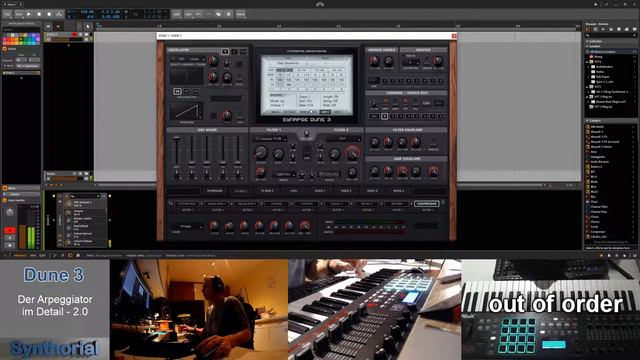Collapse the Location section in browser
The height and width of the screenshot is (360, 640).
[x=587, y=47]
